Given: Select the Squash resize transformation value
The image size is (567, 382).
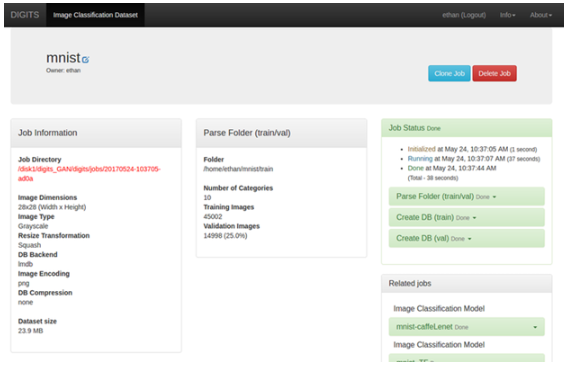Looking at the screenshot, I should [x=29, y=245].
